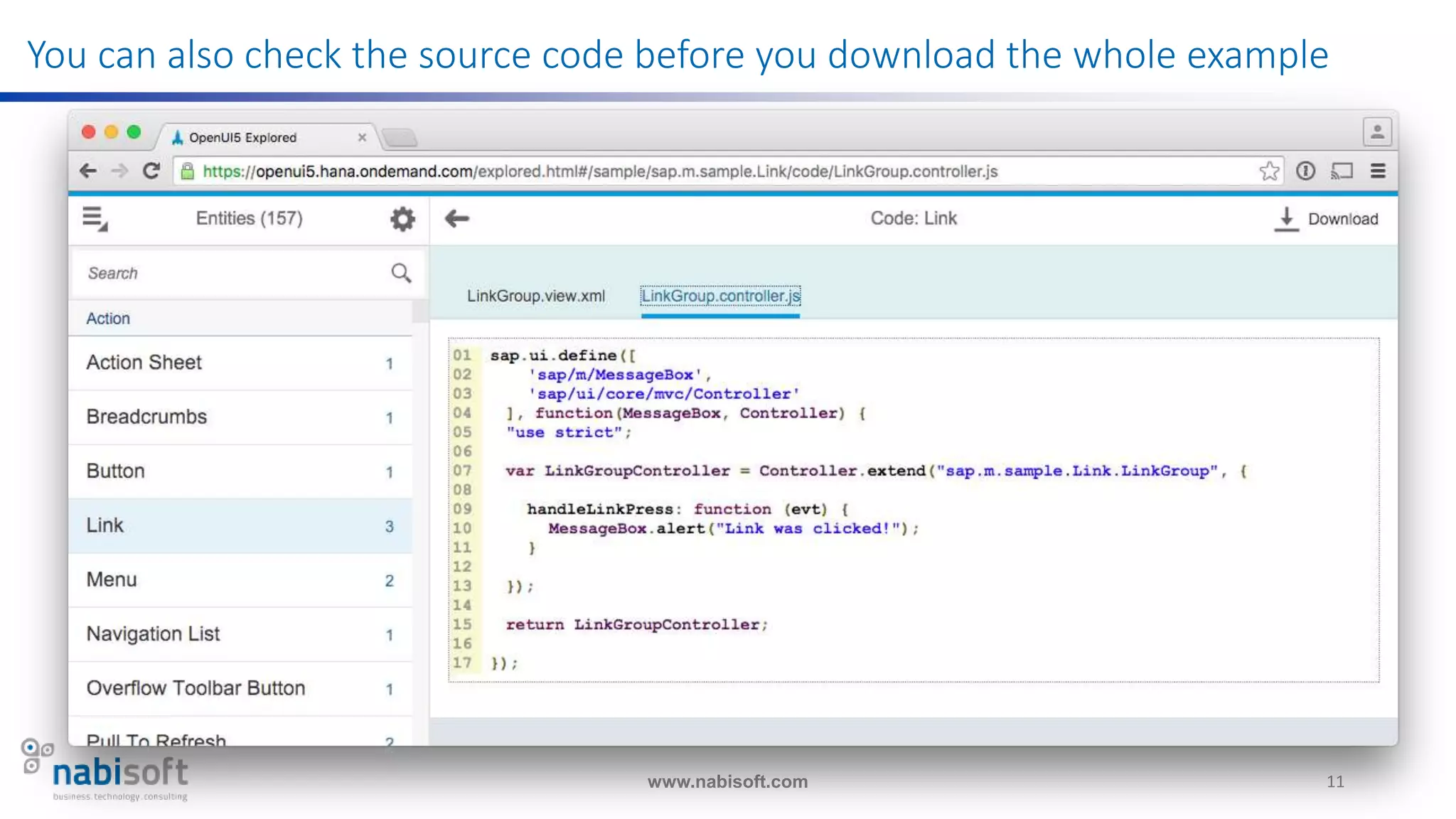The width and height of the screenshot is (1456, 819).
Task: Click the Code: Link page title
Action: tap(914, 218)
